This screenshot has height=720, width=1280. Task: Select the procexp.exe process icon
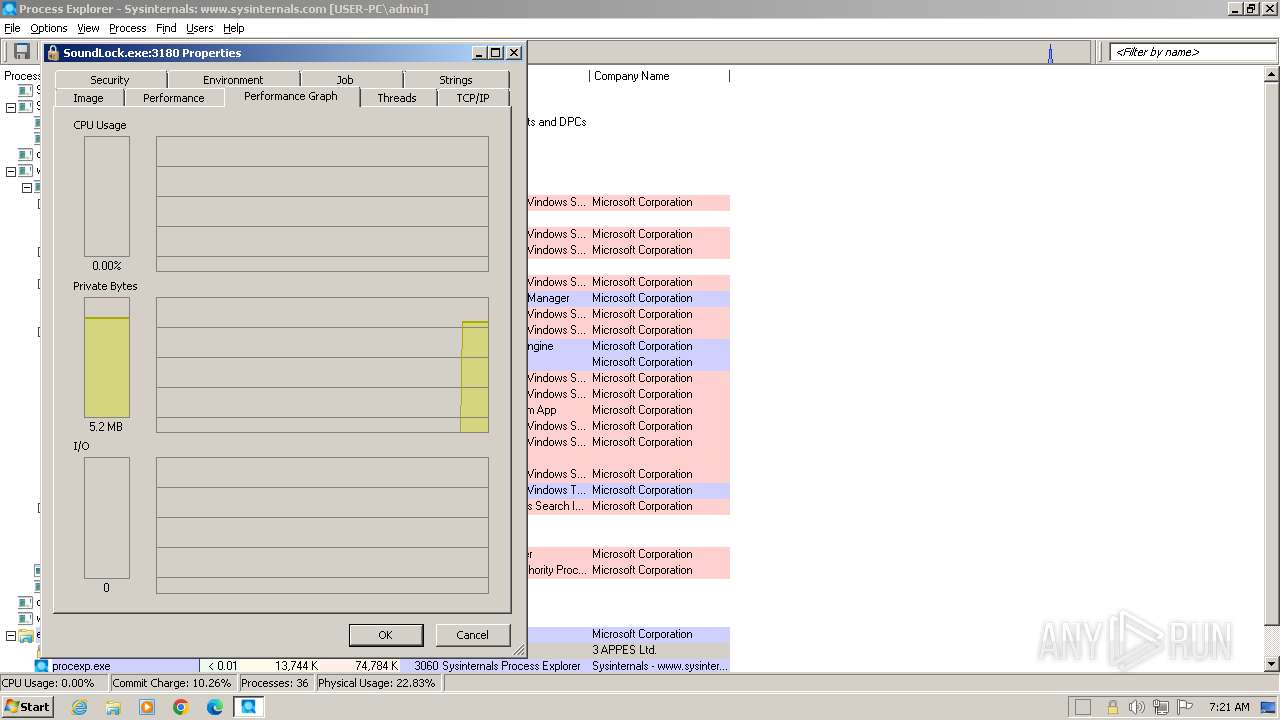41,666
